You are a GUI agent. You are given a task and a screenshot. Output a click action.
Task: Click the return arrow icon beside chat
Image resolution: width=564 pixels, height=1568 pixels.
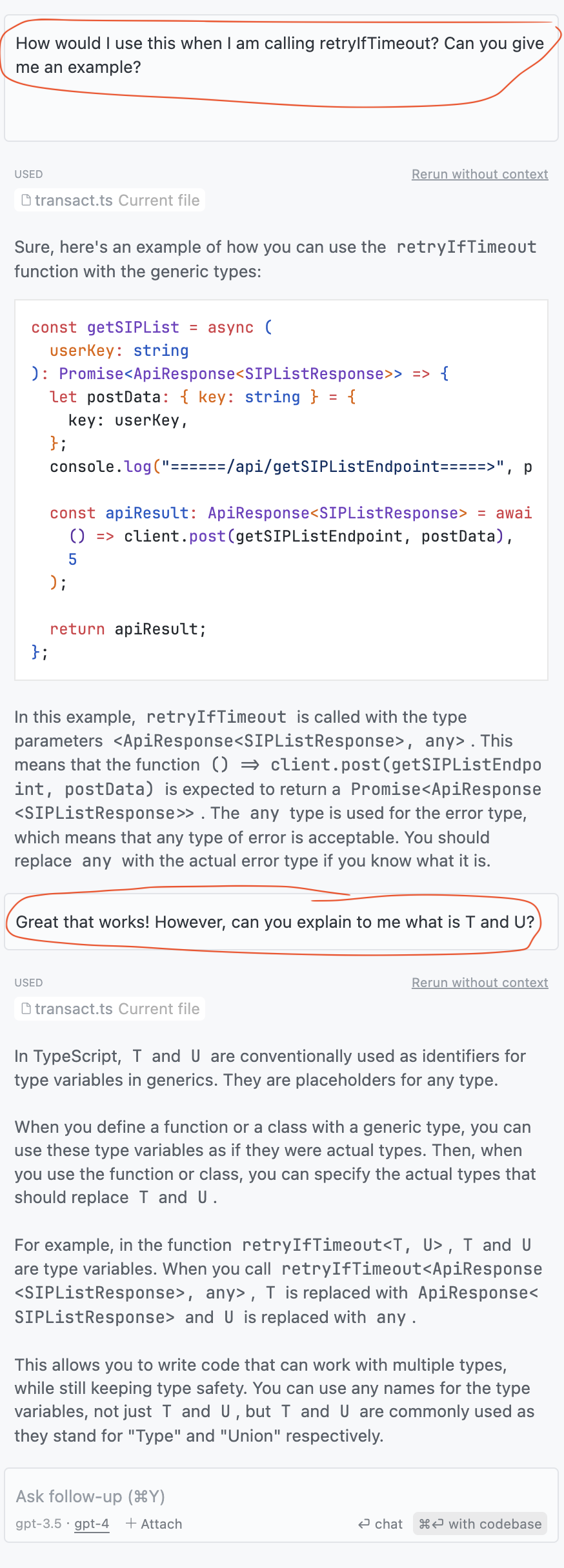[x=365, y=1524]
